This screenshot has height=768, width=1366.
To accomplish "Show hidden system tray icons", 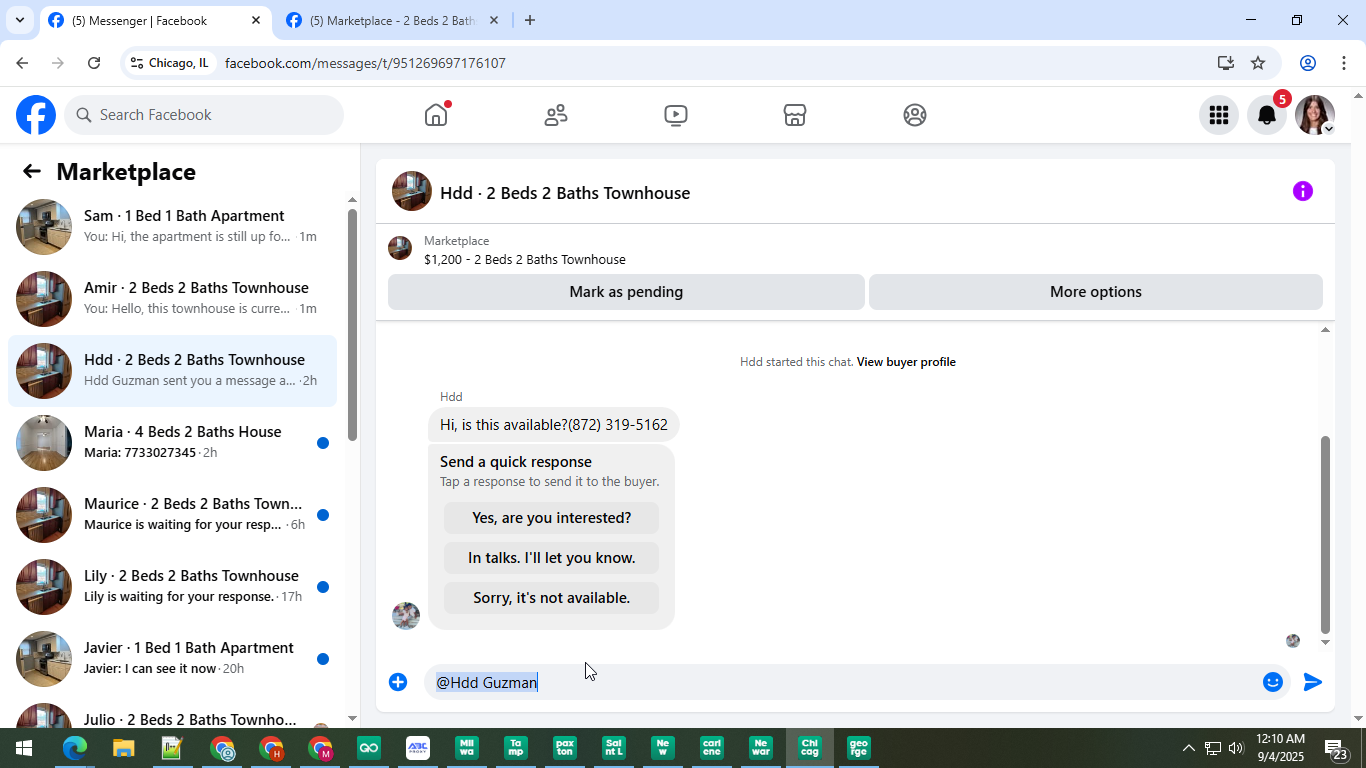I will click(x=1188, y=748).
